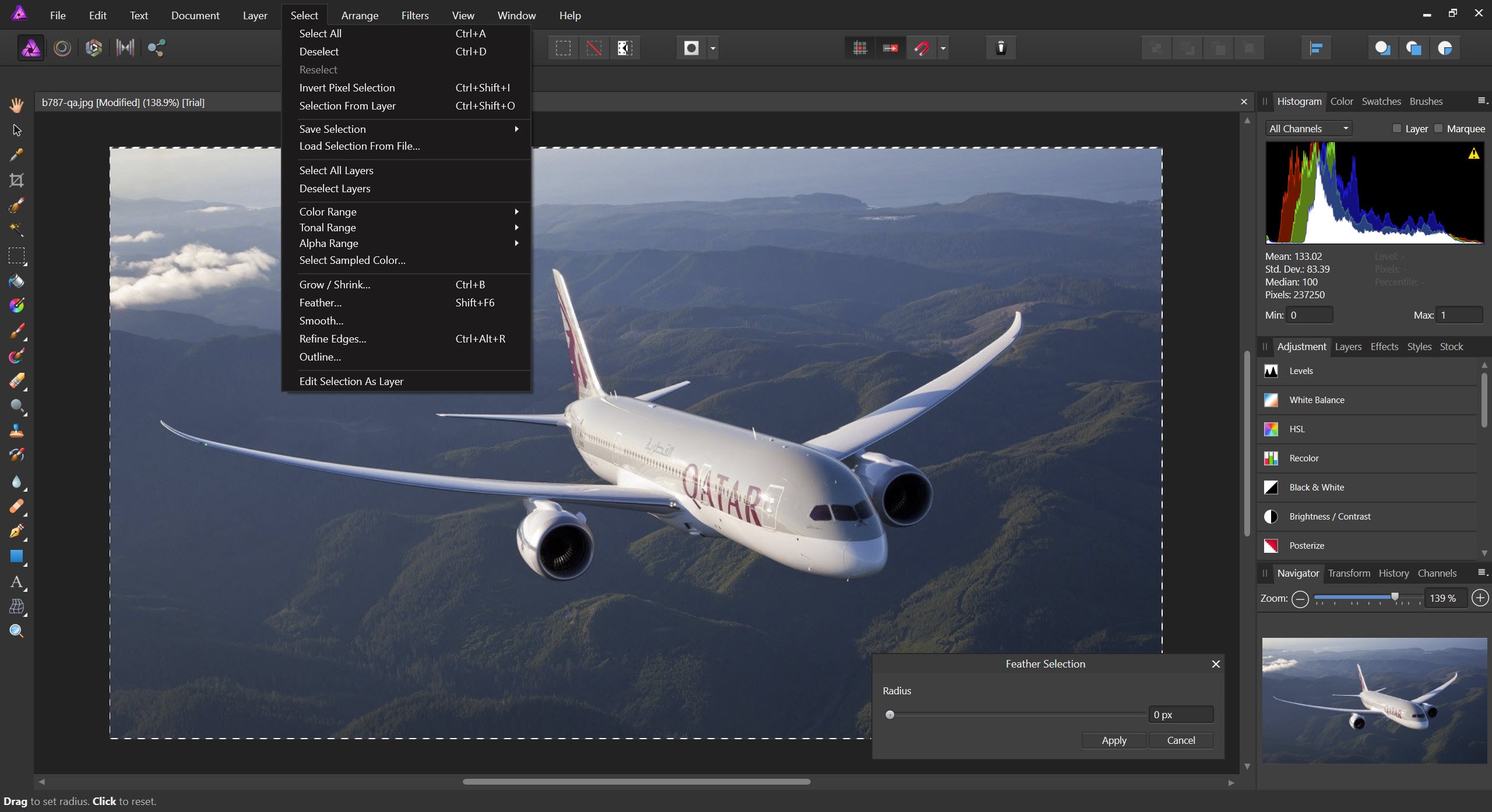Toggle the Quick Mask button
The width and height of the screenshot is (1492, 812).
coord(691,48)
